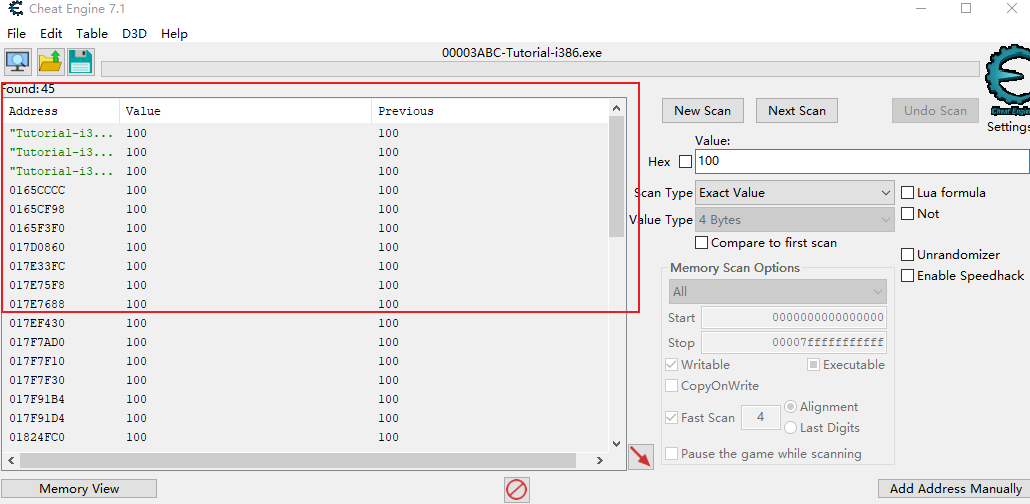Sort by the Previous column header

(490, 111)
